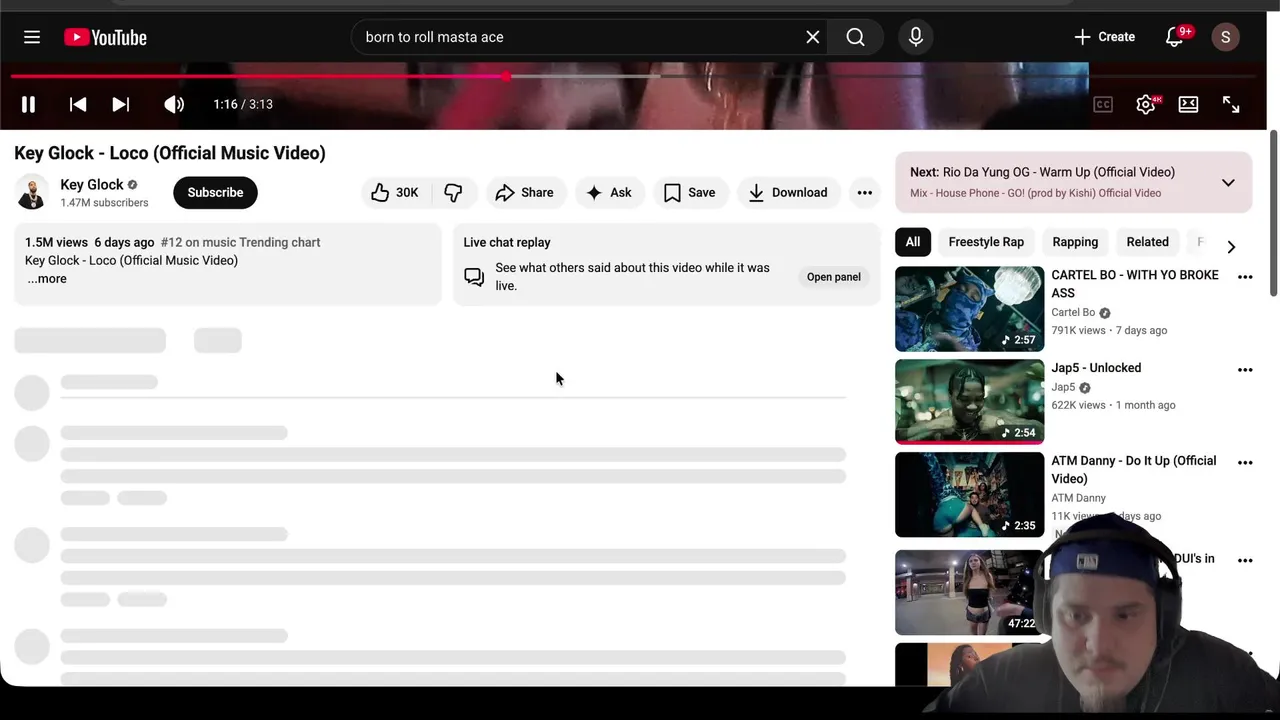Expand description with ...more
This screenshot has width=1280, height=720.
click(46, 279)
